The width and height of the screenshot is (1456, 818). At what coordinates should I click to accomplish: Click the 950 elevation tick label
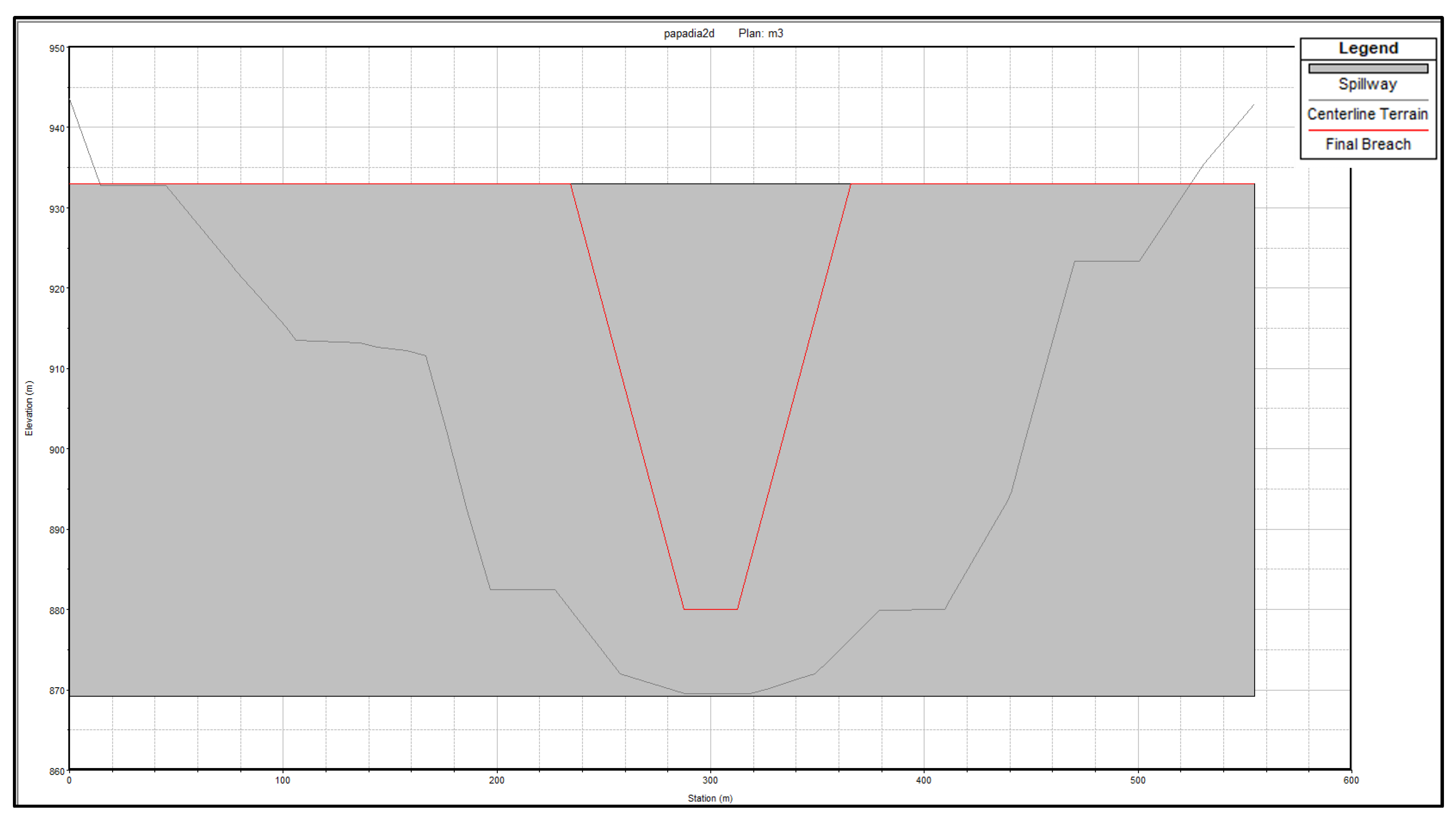[56, 49]
